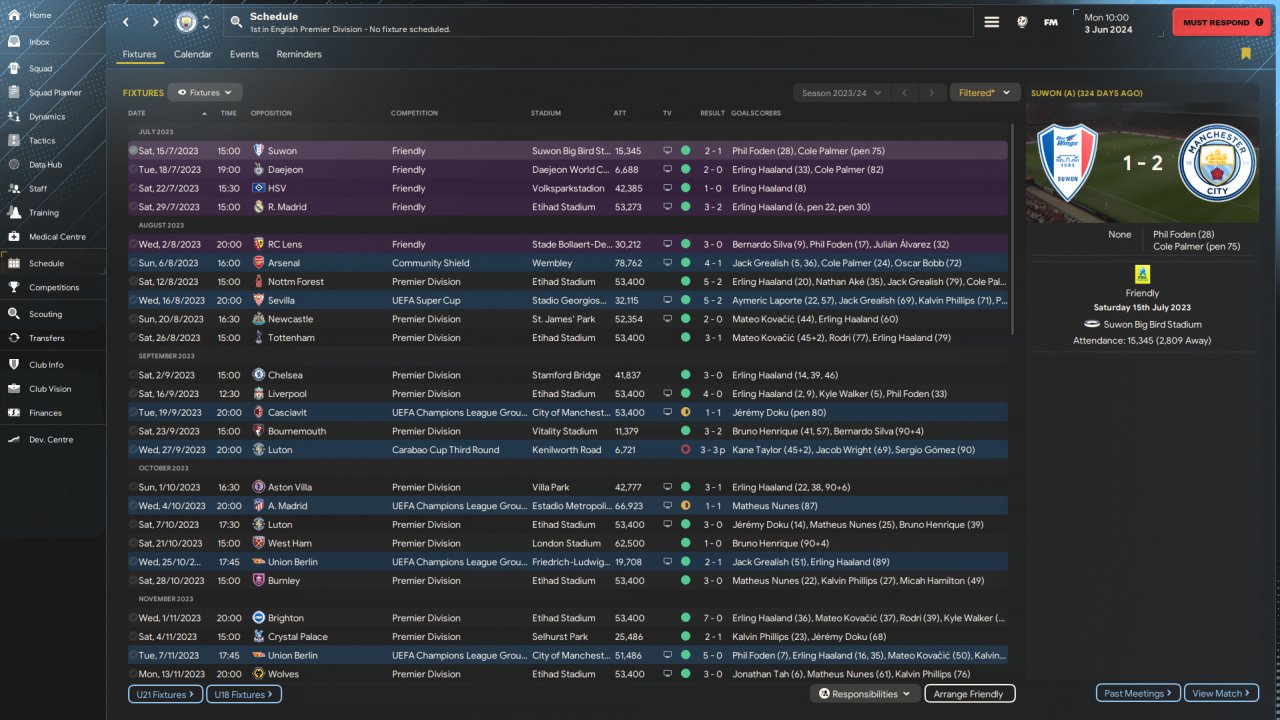Switch to the Events tab

click(244, 54)
